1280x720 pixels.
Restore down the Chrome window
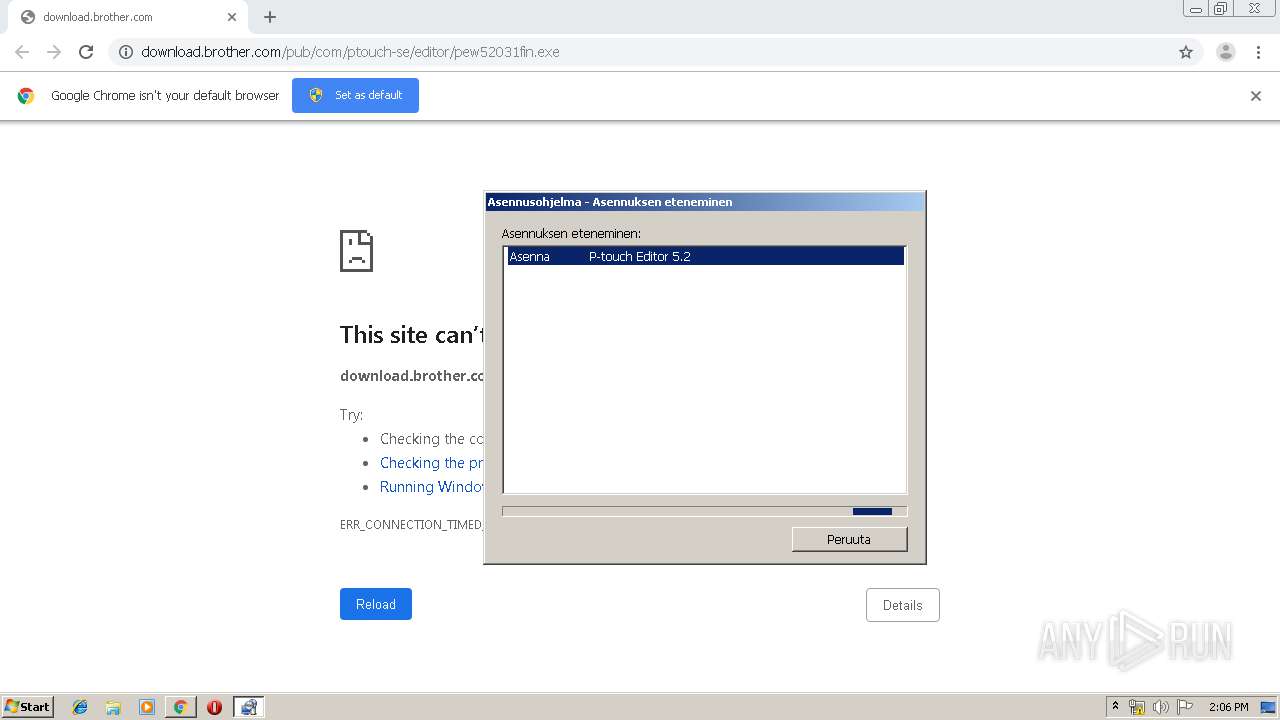tap(1221, 9)
